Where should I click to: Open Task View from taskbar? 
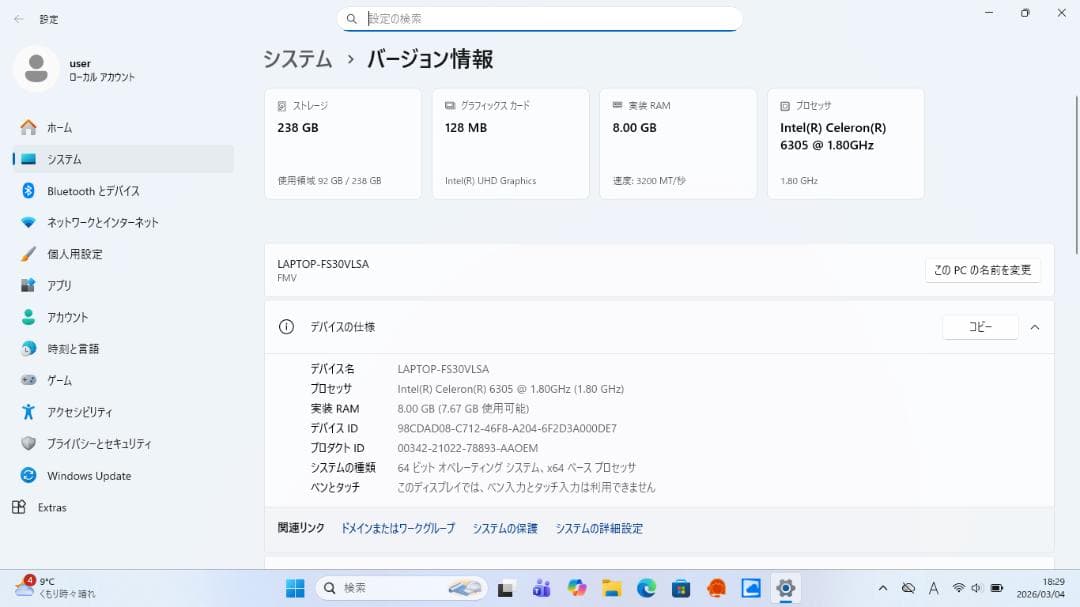[x=506, y=588]
